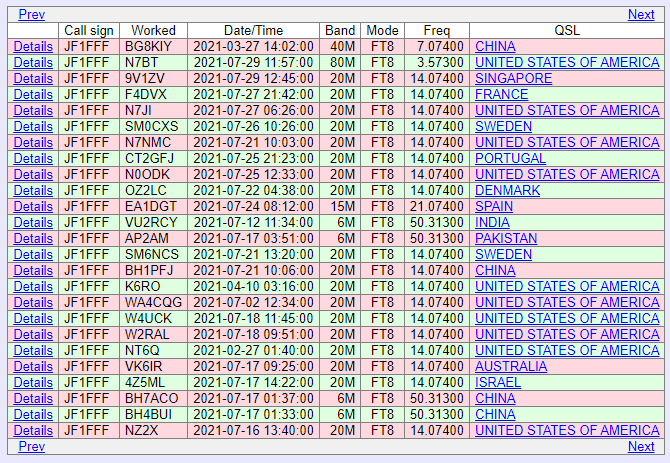Open Details for the W4UCK contact
The image size is (670, 463).
(x=33, y=319)
